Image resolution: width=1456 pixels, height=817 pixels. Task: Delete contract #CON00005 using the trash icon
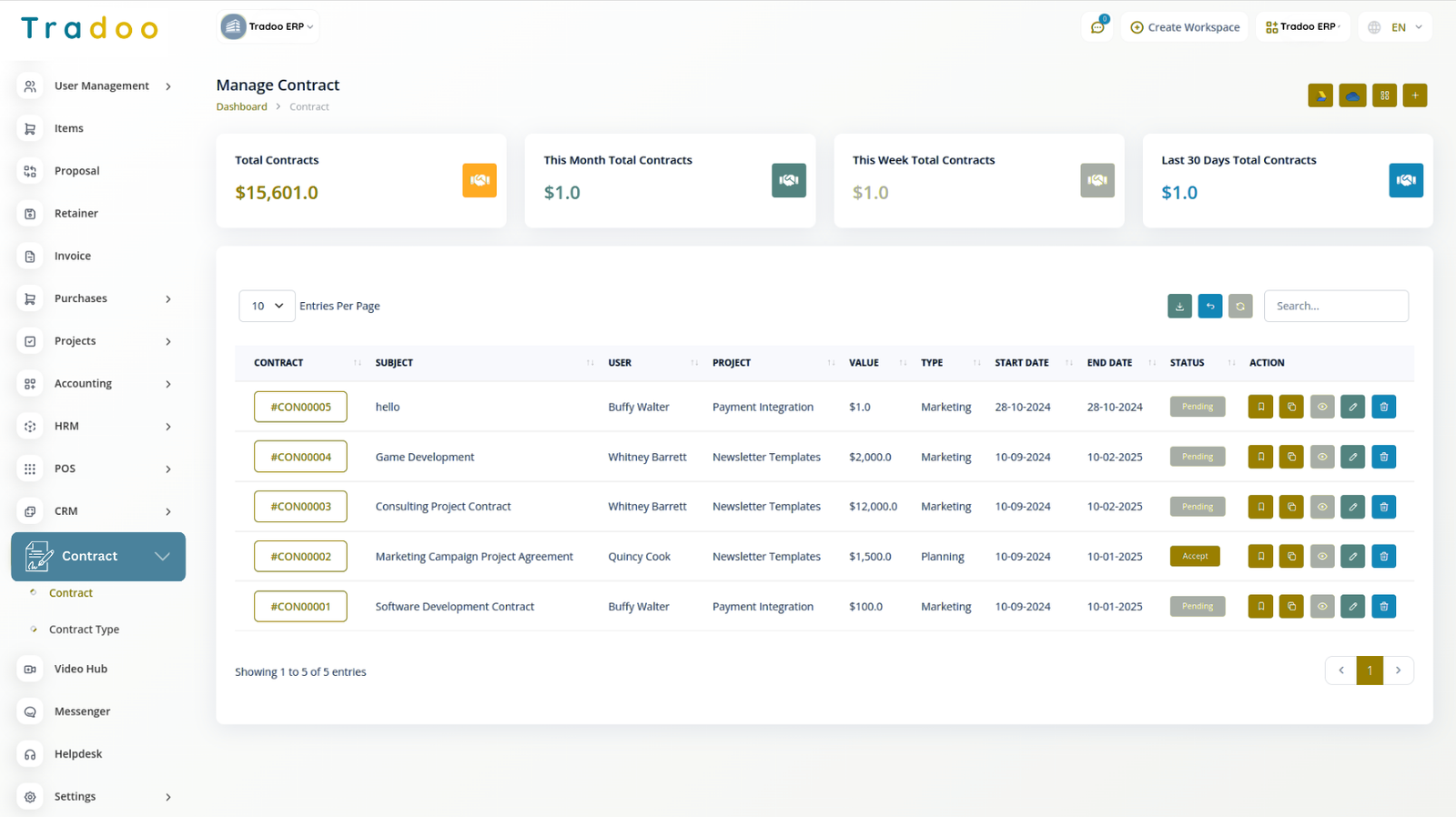point(1383,407)
